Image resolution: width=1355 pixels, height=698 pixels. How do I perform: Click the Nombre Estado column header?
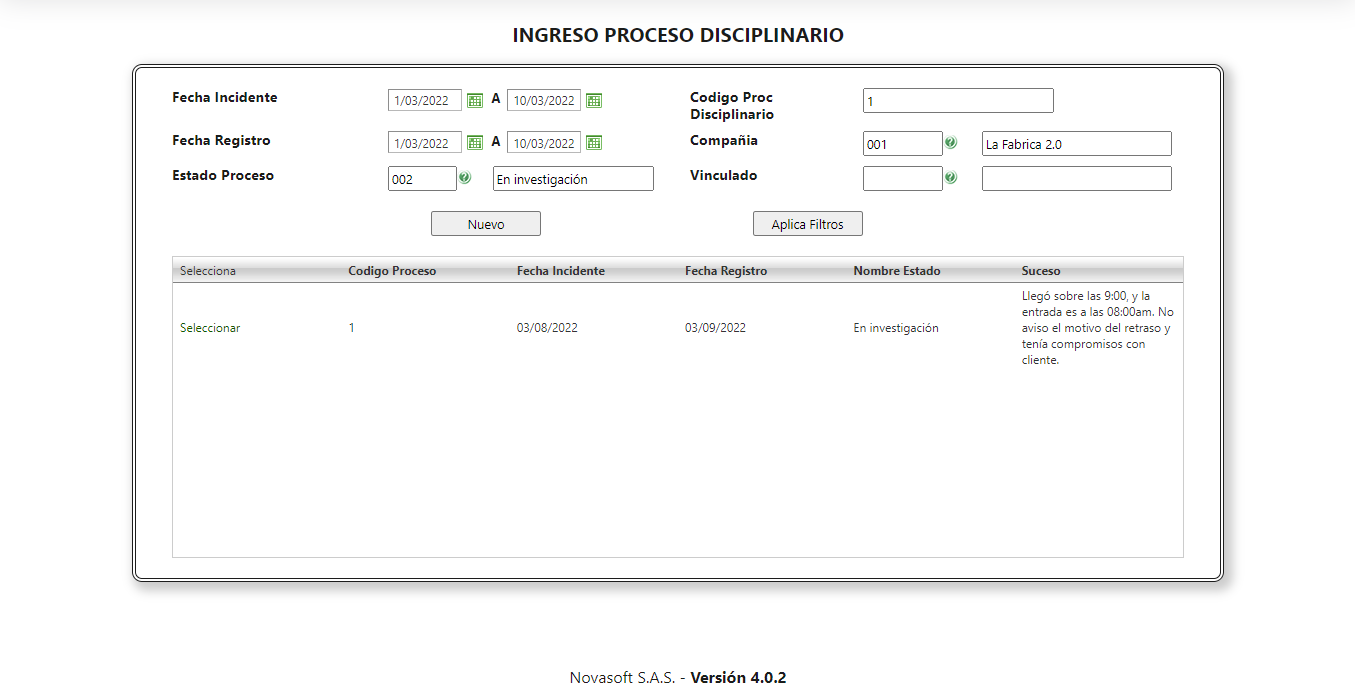(894, 270)
